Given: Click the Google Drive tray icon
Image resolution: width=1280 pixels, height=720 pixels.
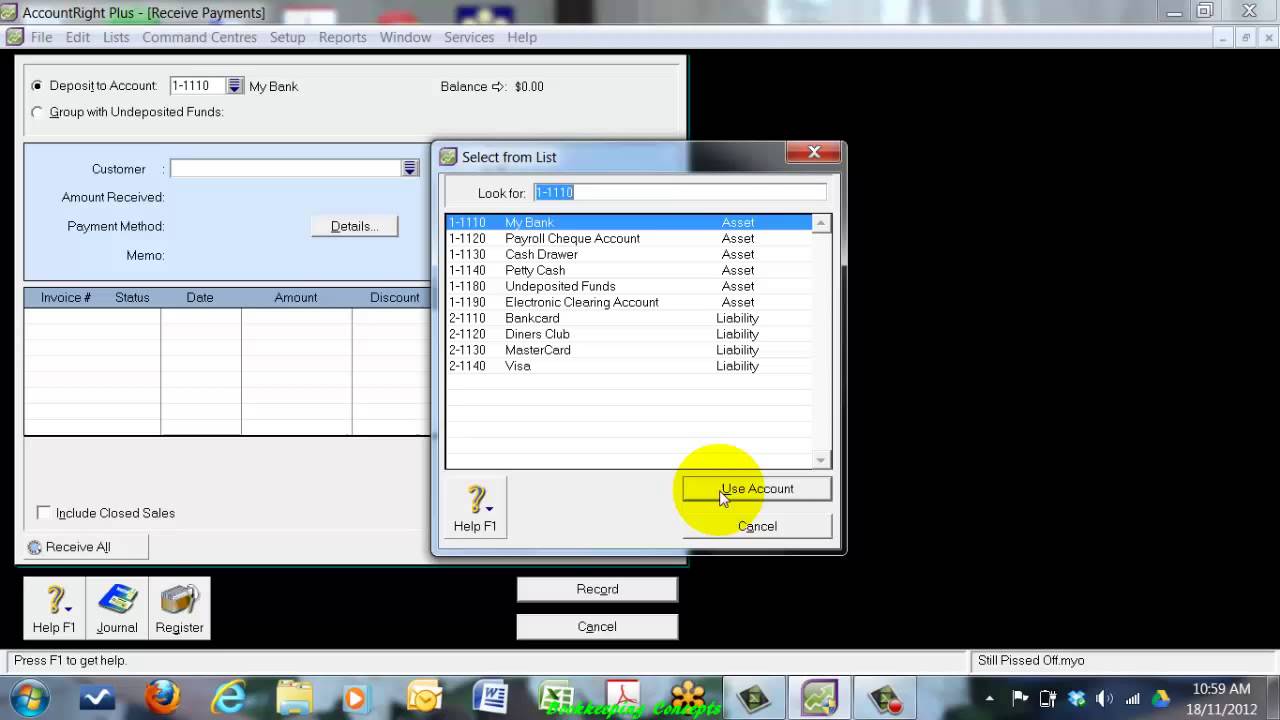Looking at the screenshot, I should pos(1161,698).
